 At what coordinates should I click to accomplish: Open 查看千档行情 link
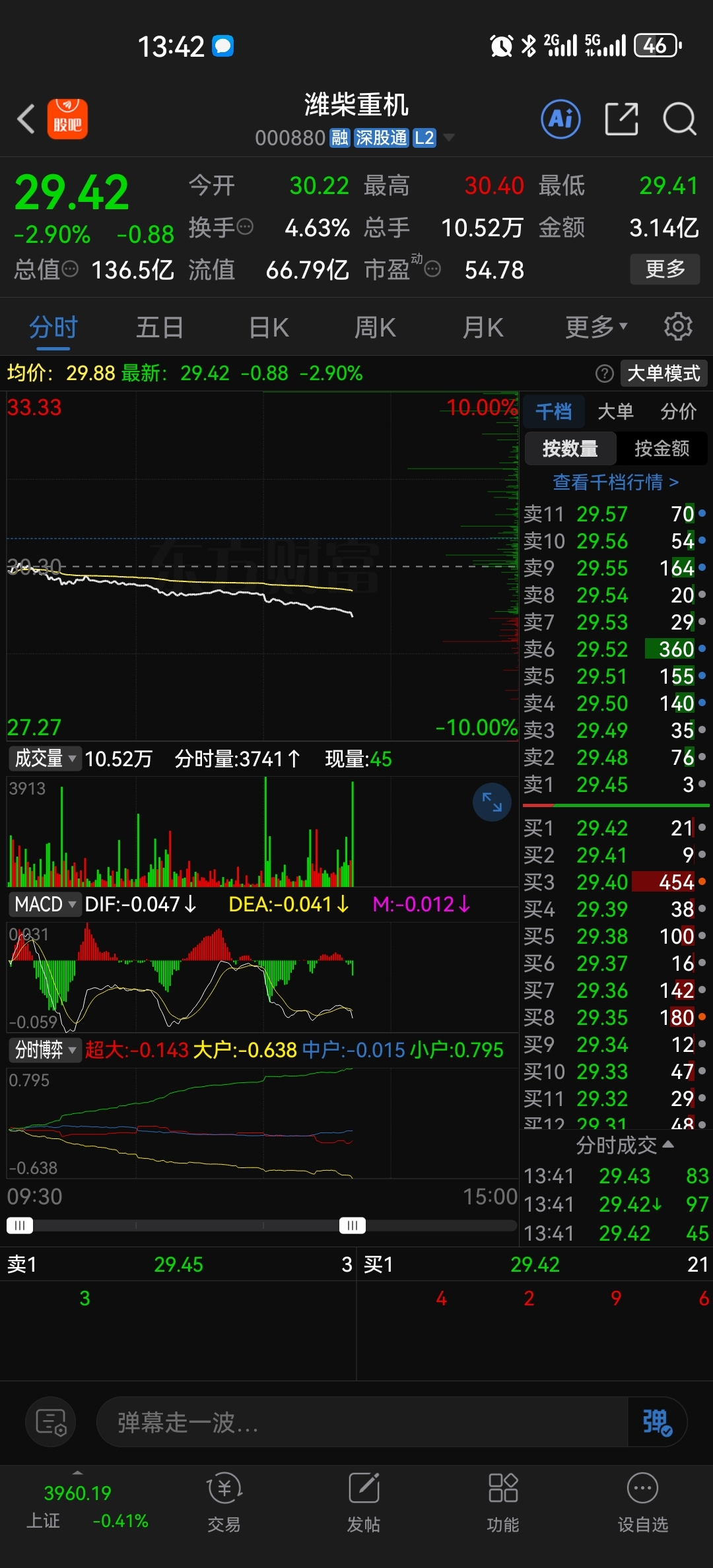615,482
